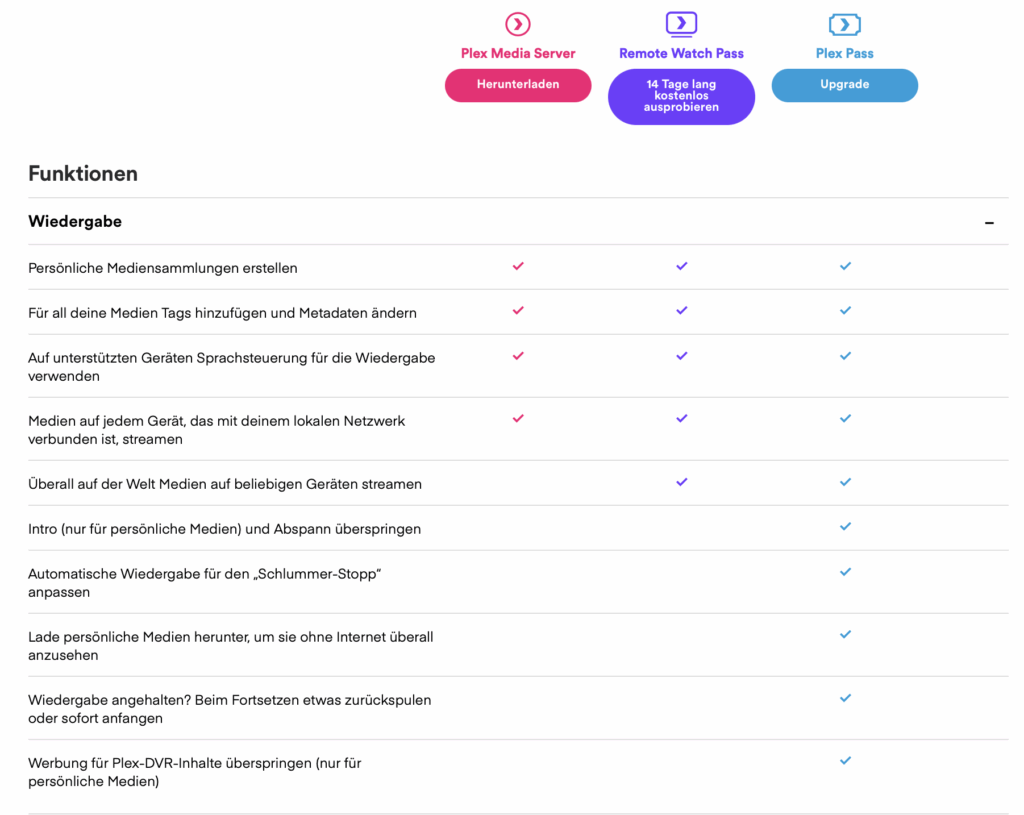Click purple checkmark for Überall auf der Welt row
The image size is (1024, 815).
pos(682,482)
